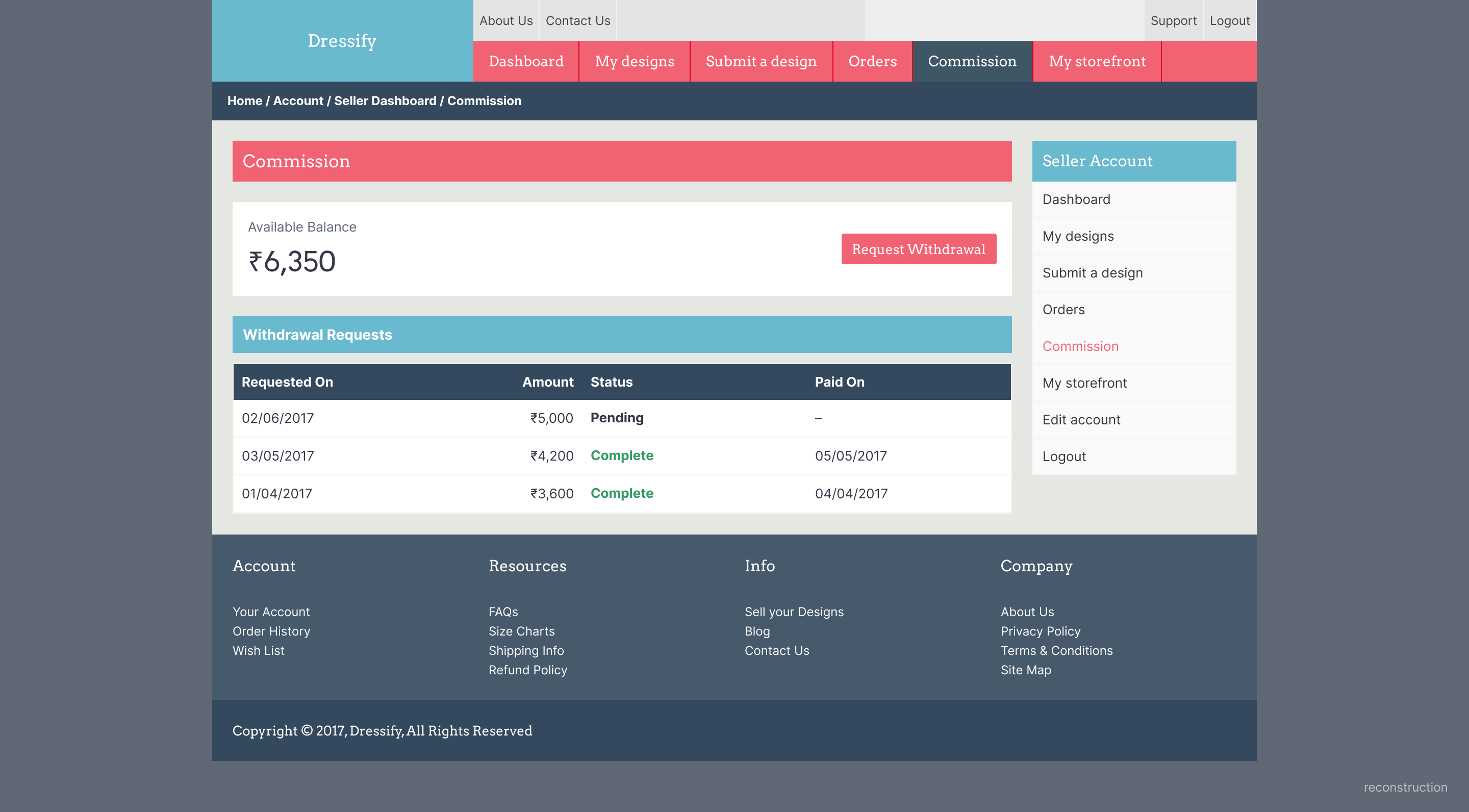Open About Us in top bar
Image resolution: width=1469 pixels, height=812 pixels.
coord(506,20)
